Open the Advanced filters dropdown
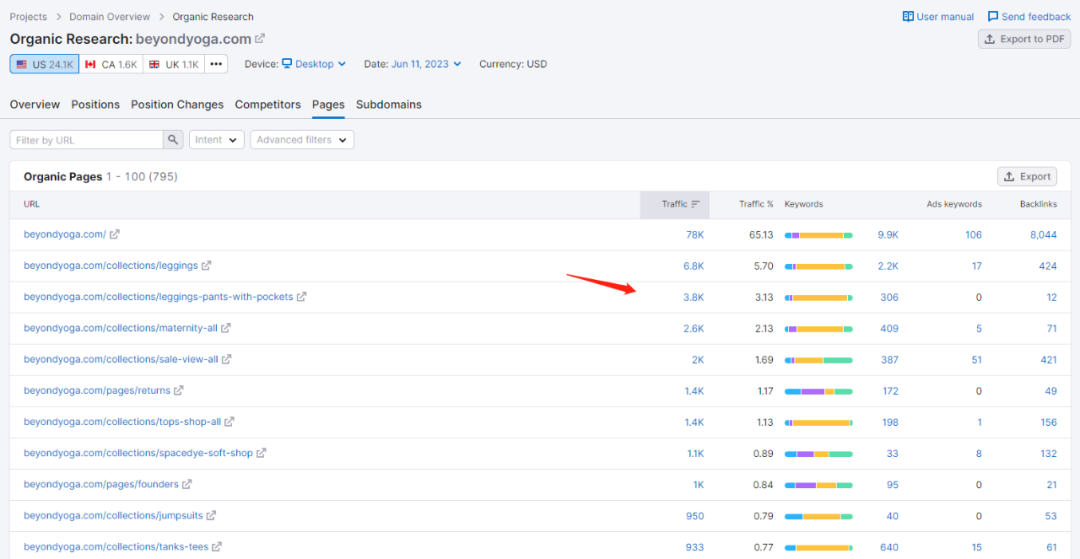1080x559 pixels. pyautogui.click(x=301, y=140)
